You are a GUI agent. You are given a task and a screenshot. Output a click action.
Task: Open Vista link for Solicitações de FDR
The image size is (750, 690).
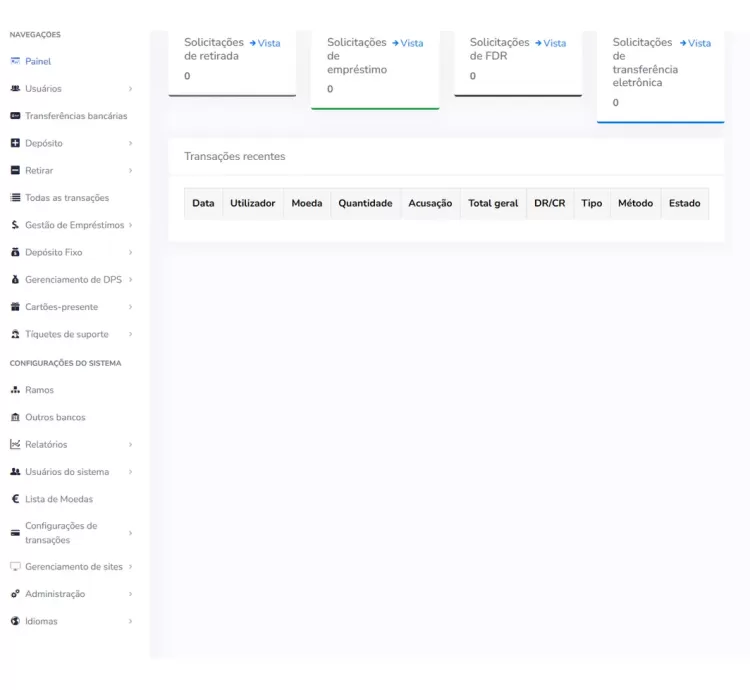pos(551,43)
